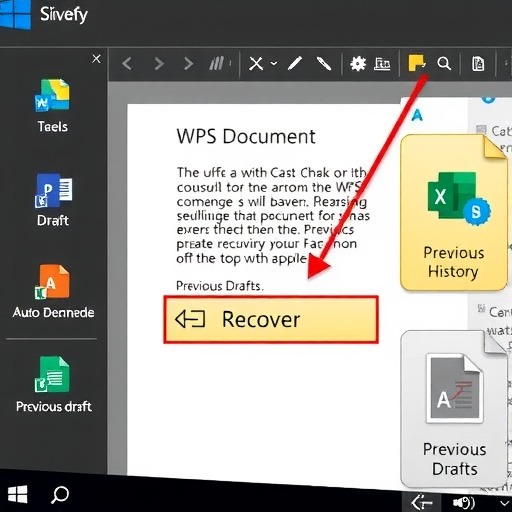The height and width of the screenshot is (512, 512).
Task: Go back with the left chevron
Action: (127, 63)
